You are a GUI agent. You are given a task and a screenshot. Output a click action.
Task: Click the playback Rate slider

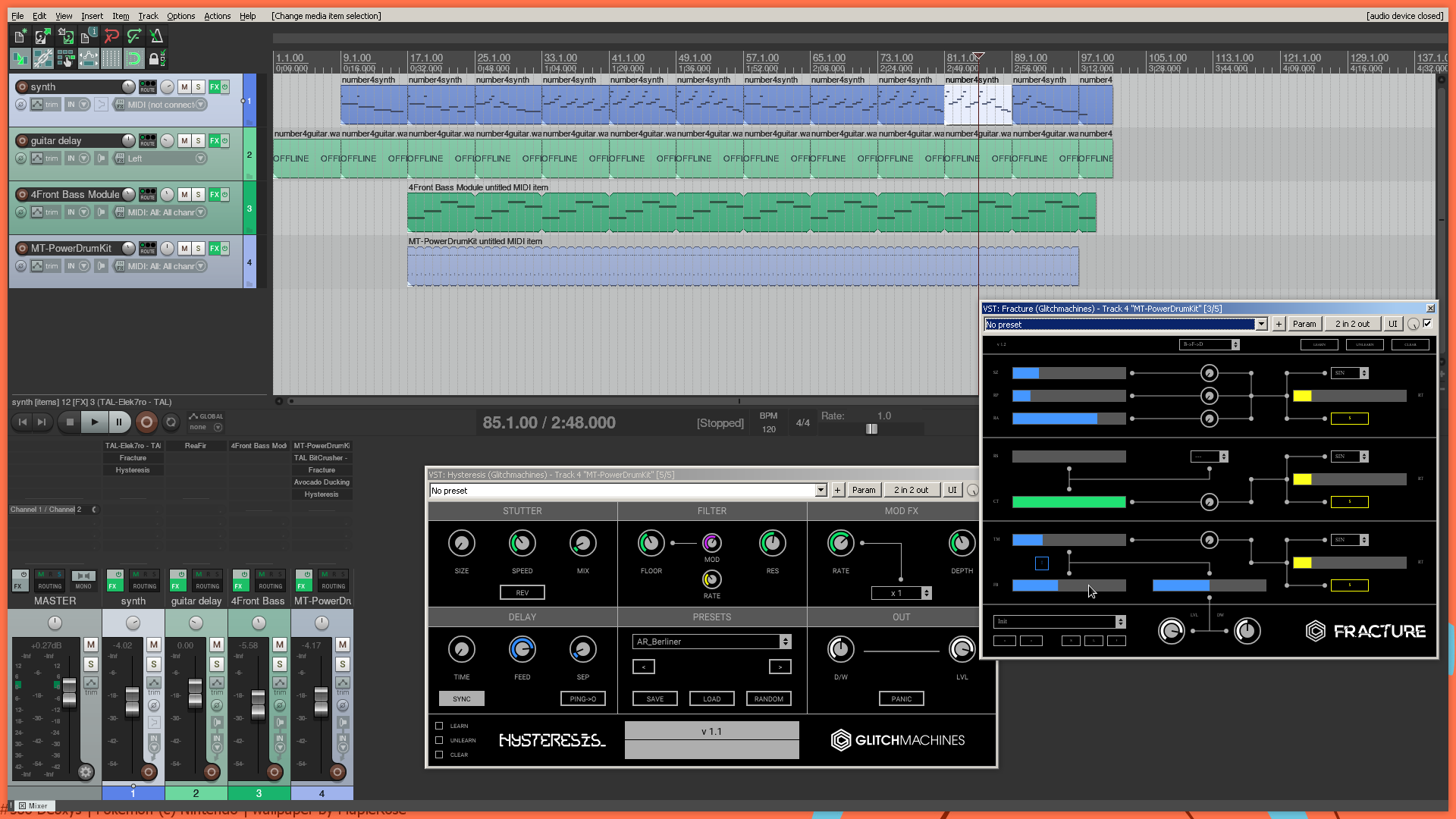pyautogui.click(x=871, y=429)
